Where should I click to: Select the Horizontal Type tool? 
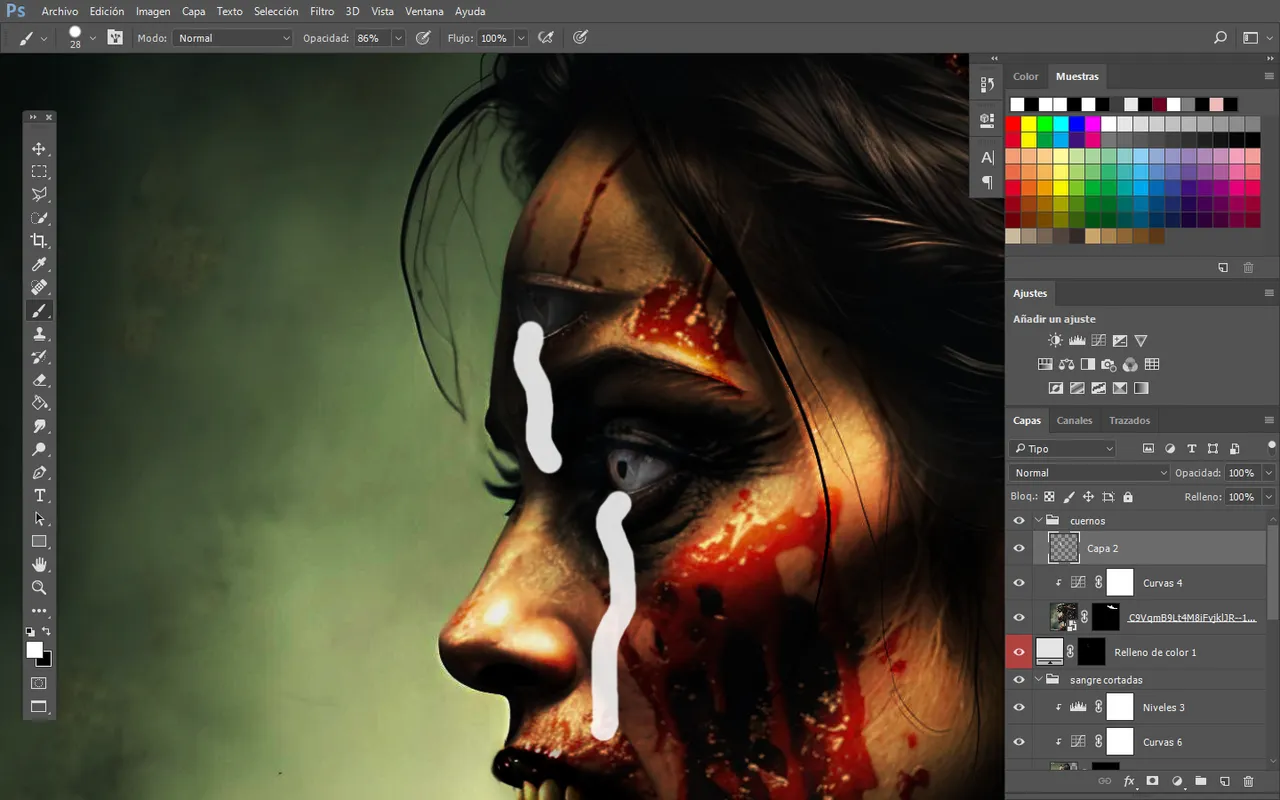point(39,496)
